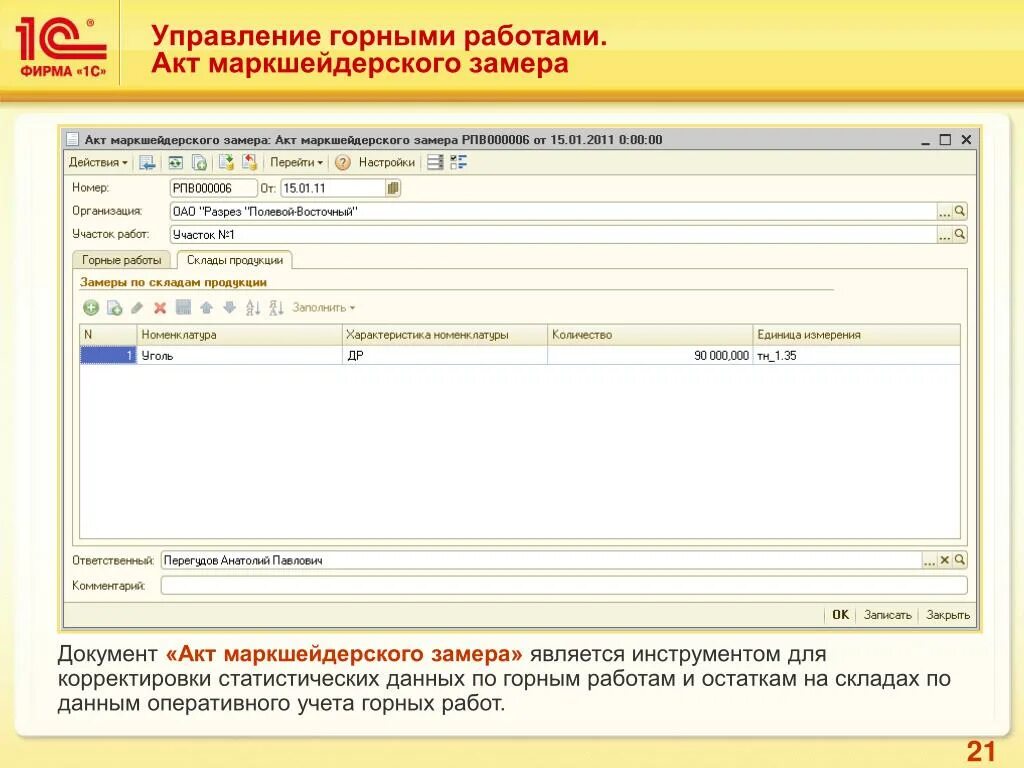Click the Комментарий input field

coord(564,586)
